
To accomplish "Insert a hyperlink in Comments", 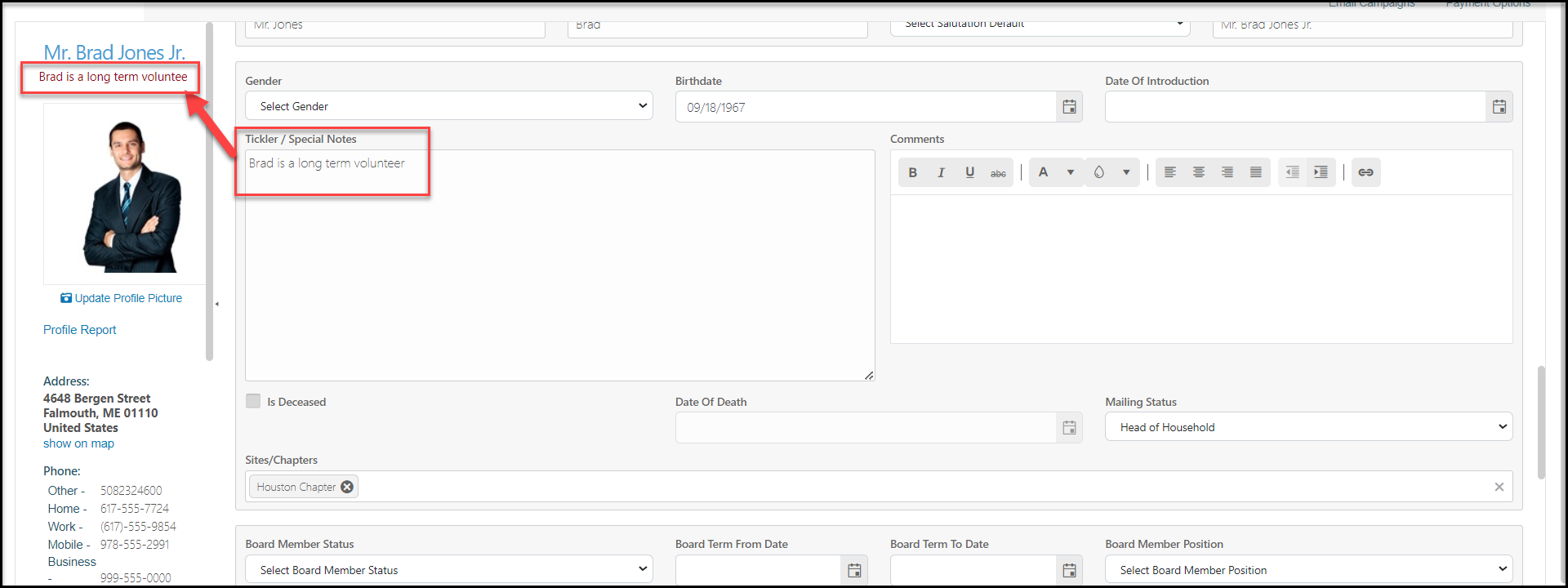I will (x=1365, y=172).
